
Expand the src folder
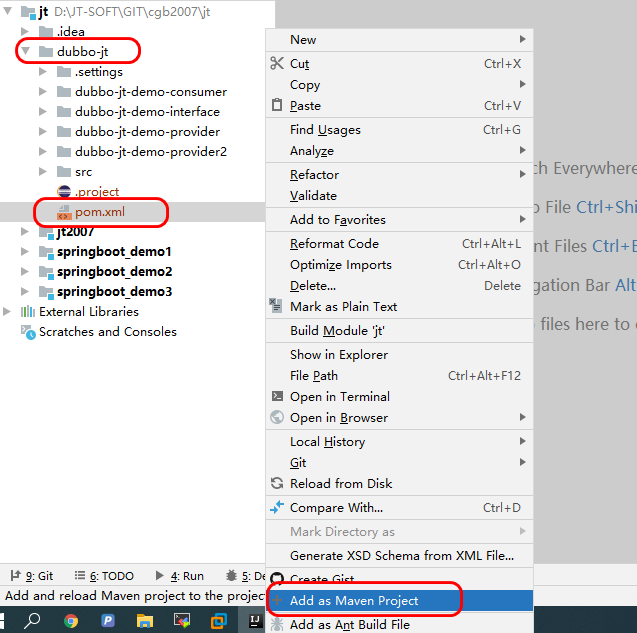coord(43,171)
